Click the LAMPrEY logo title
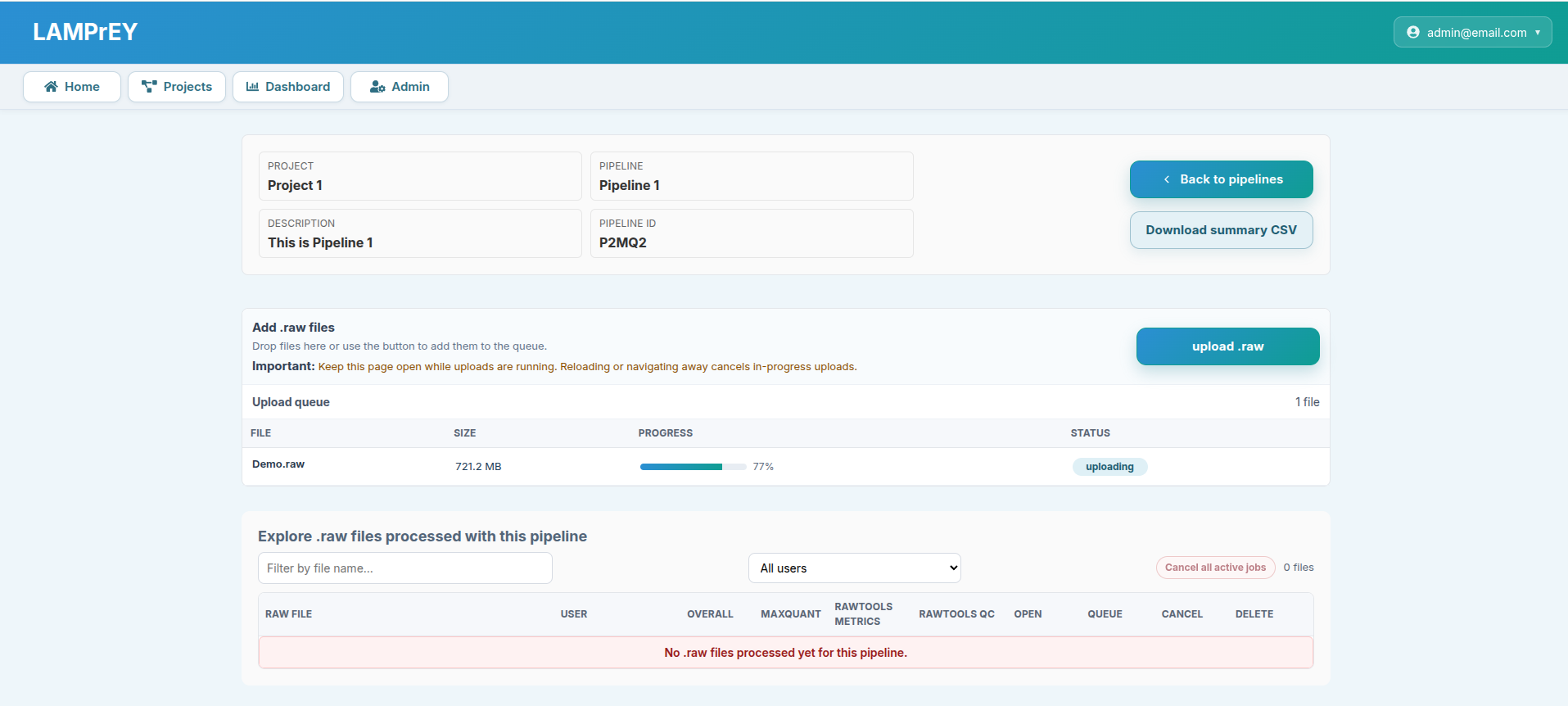 click(85, 32)
